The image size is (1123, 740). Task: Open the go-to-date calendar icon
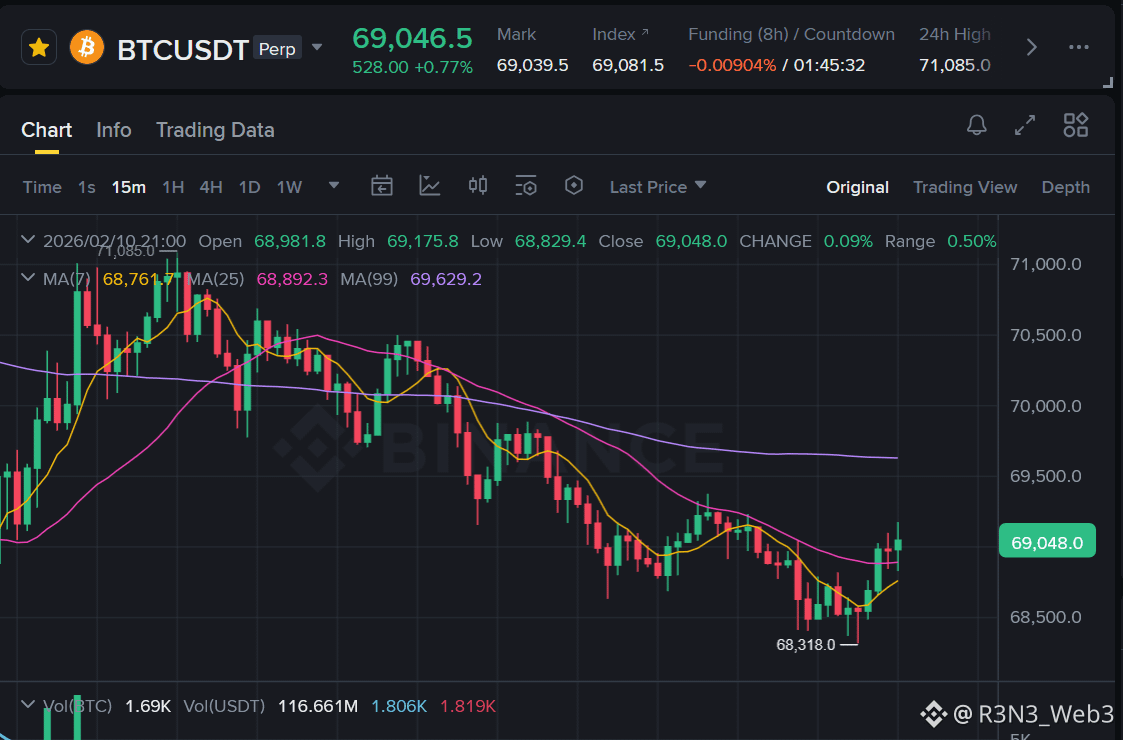(x=382, y=186)
